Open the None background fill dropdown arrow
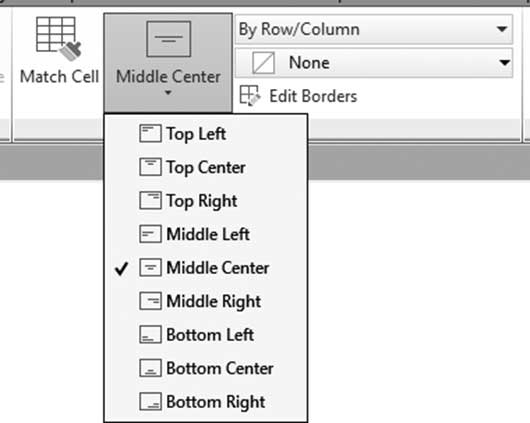Viewport: 530px width, 423px height. (504, 63)
